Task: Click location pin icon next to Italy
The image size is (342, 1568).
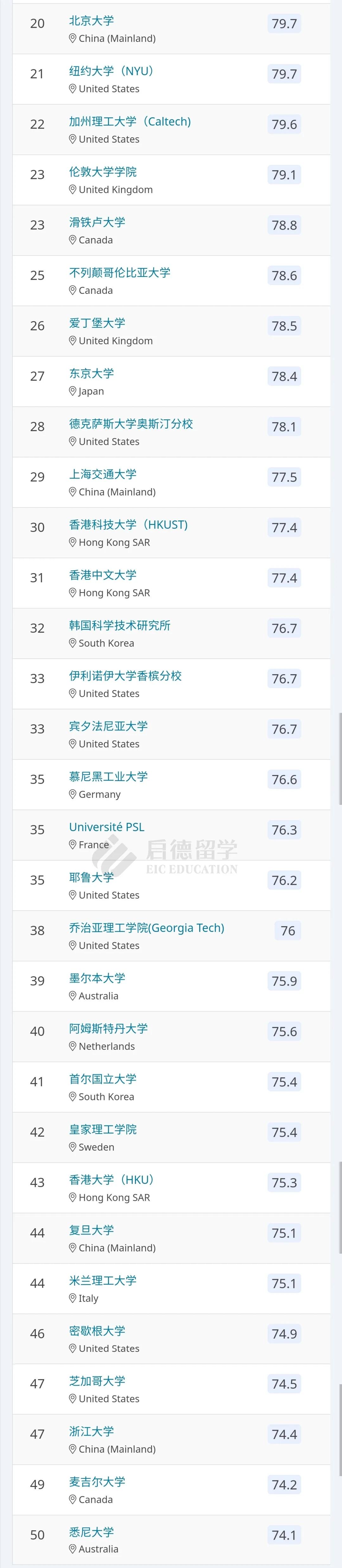Action: click(x=73, y=1298)
